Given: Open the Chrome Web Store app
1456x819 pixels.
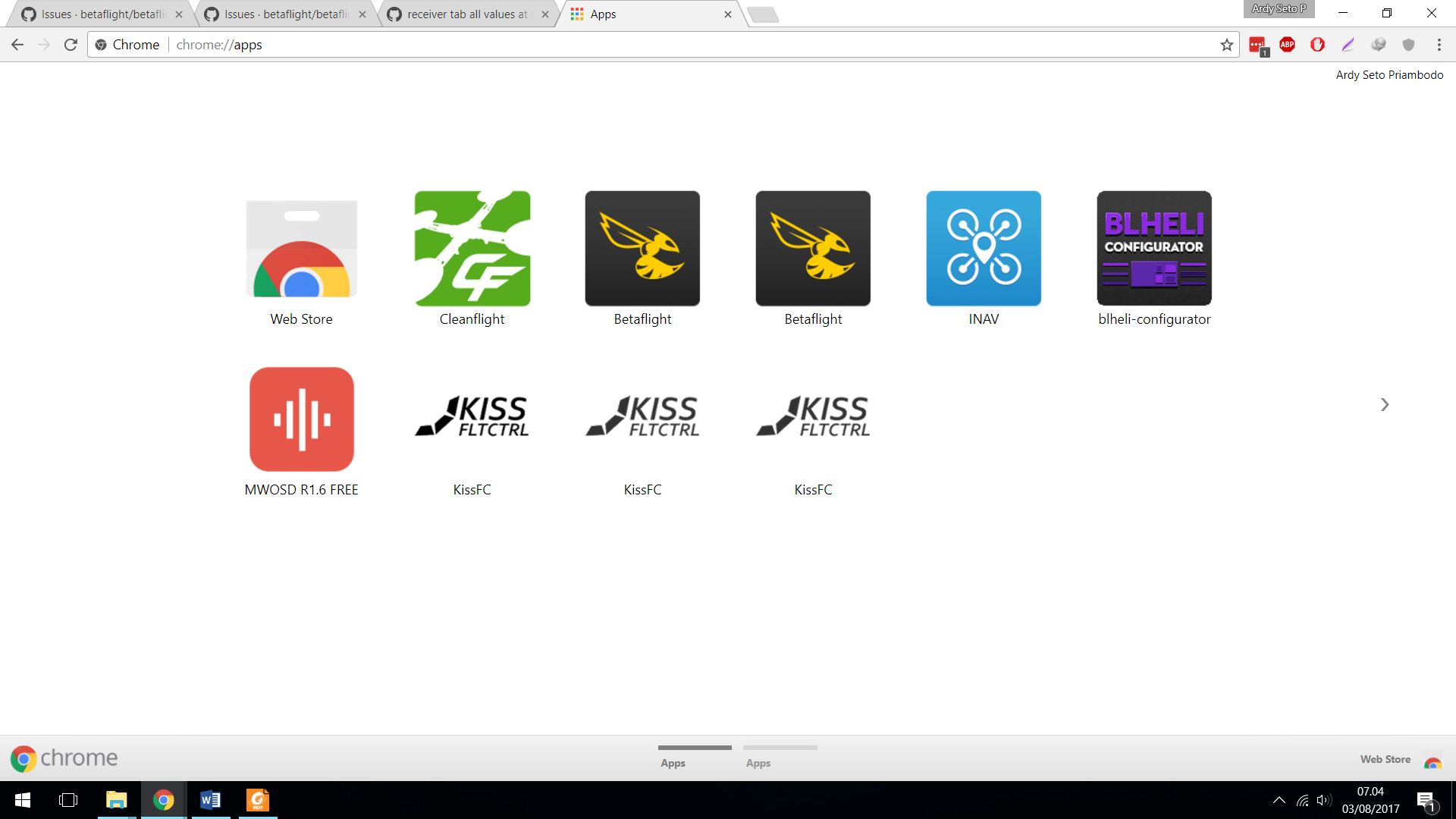Looking at the screenshot, I should tap(301, 258).
